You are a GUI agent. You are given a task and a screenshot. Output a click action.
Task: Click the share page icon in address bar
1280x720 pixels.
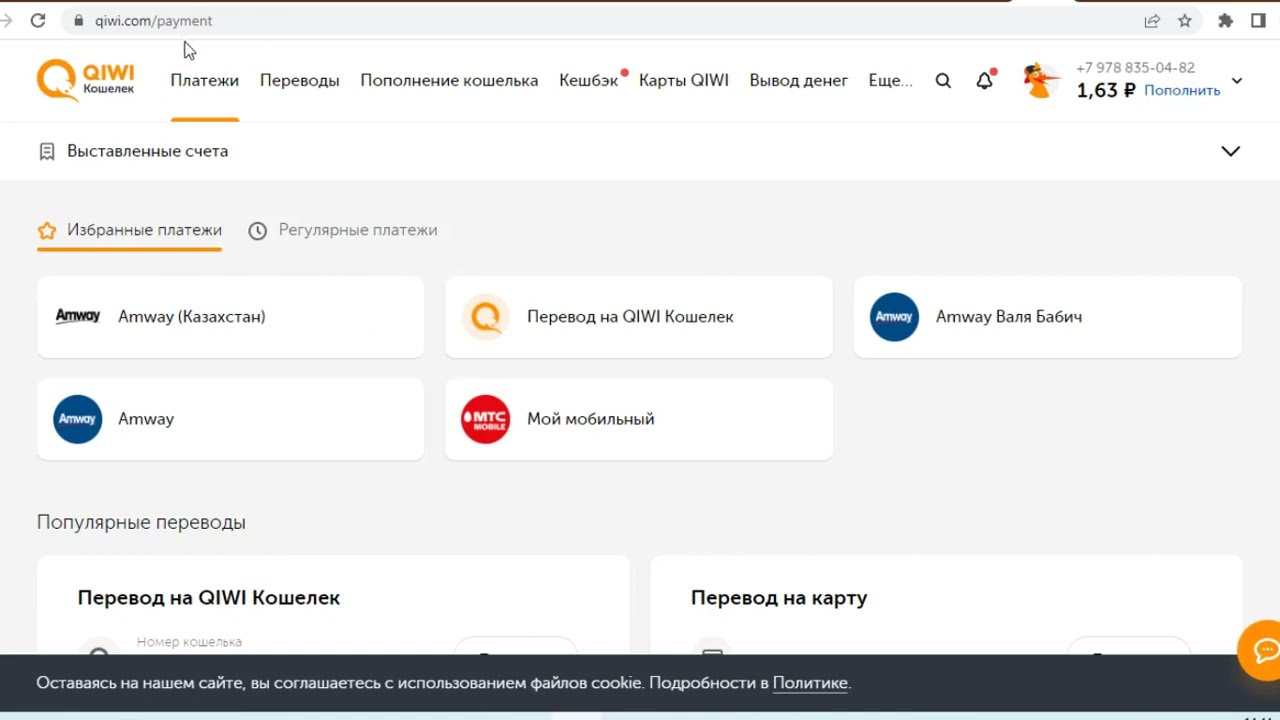(1152, 20)
